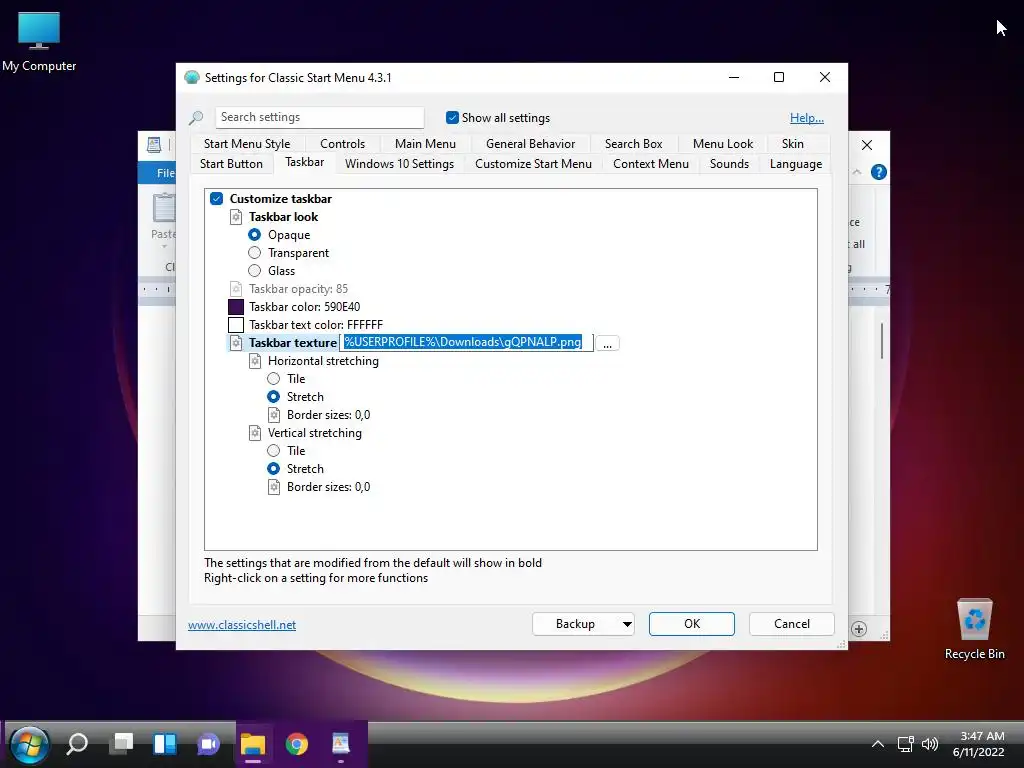Click the Horizontal stretching setting icon
This screenshot has width=1024, height=768.
(x=255, y=361)
